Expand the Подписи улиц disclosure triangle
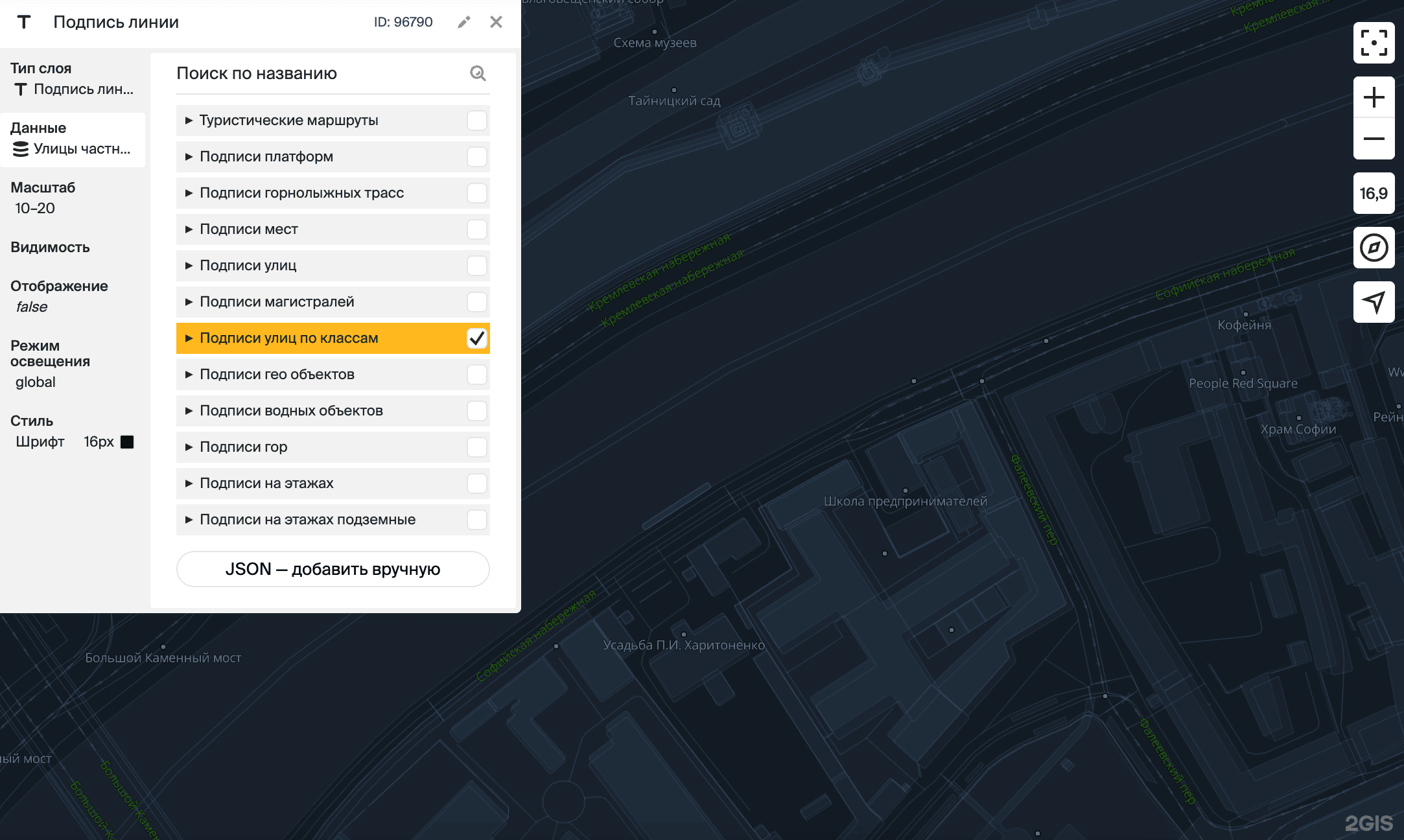The height and width of the screenshot is (840, 1404). pyautogui.click(x=189, y=266)
